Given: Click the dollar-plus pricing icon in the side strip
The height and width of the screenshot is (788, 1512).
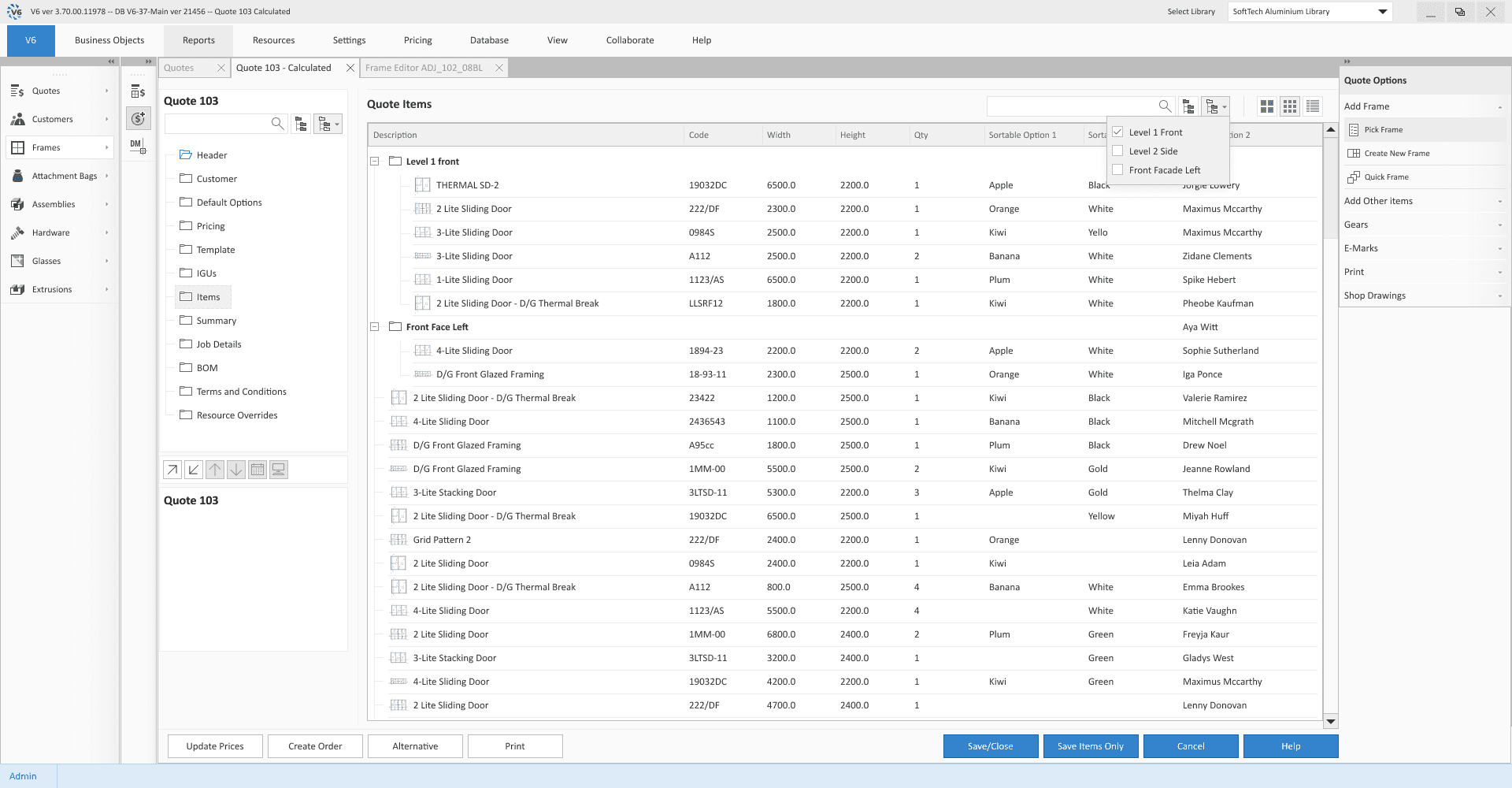Looking at the screenshot, I should (x=139, y=118).
